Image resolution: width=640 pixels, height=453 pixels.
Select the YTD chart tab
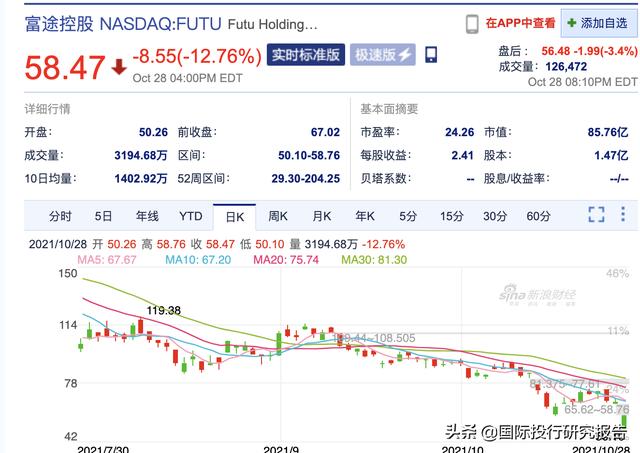191,216
